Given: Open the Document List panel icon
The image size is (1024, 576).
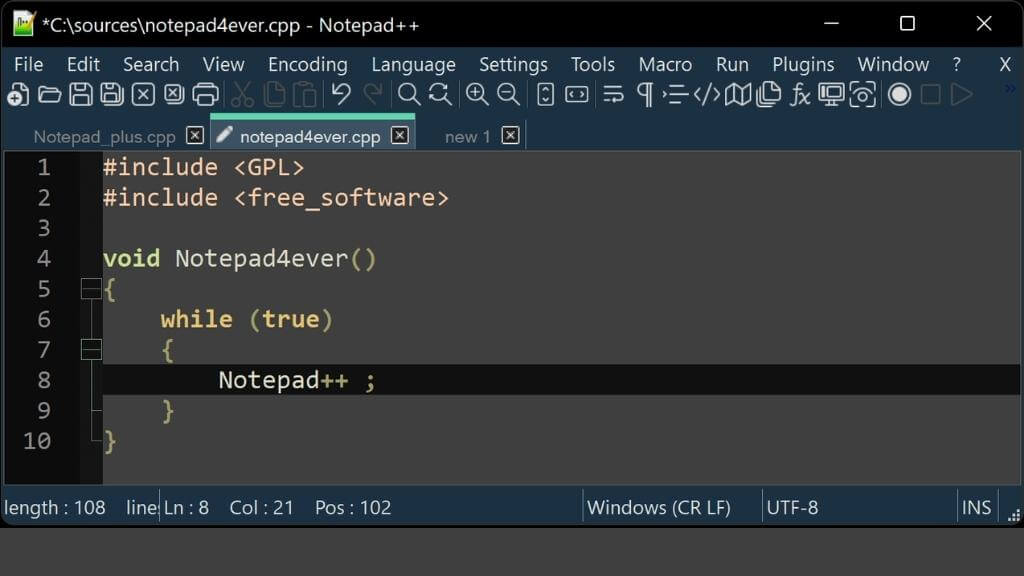Looking at the screenshot, I should tap(769, 95).
